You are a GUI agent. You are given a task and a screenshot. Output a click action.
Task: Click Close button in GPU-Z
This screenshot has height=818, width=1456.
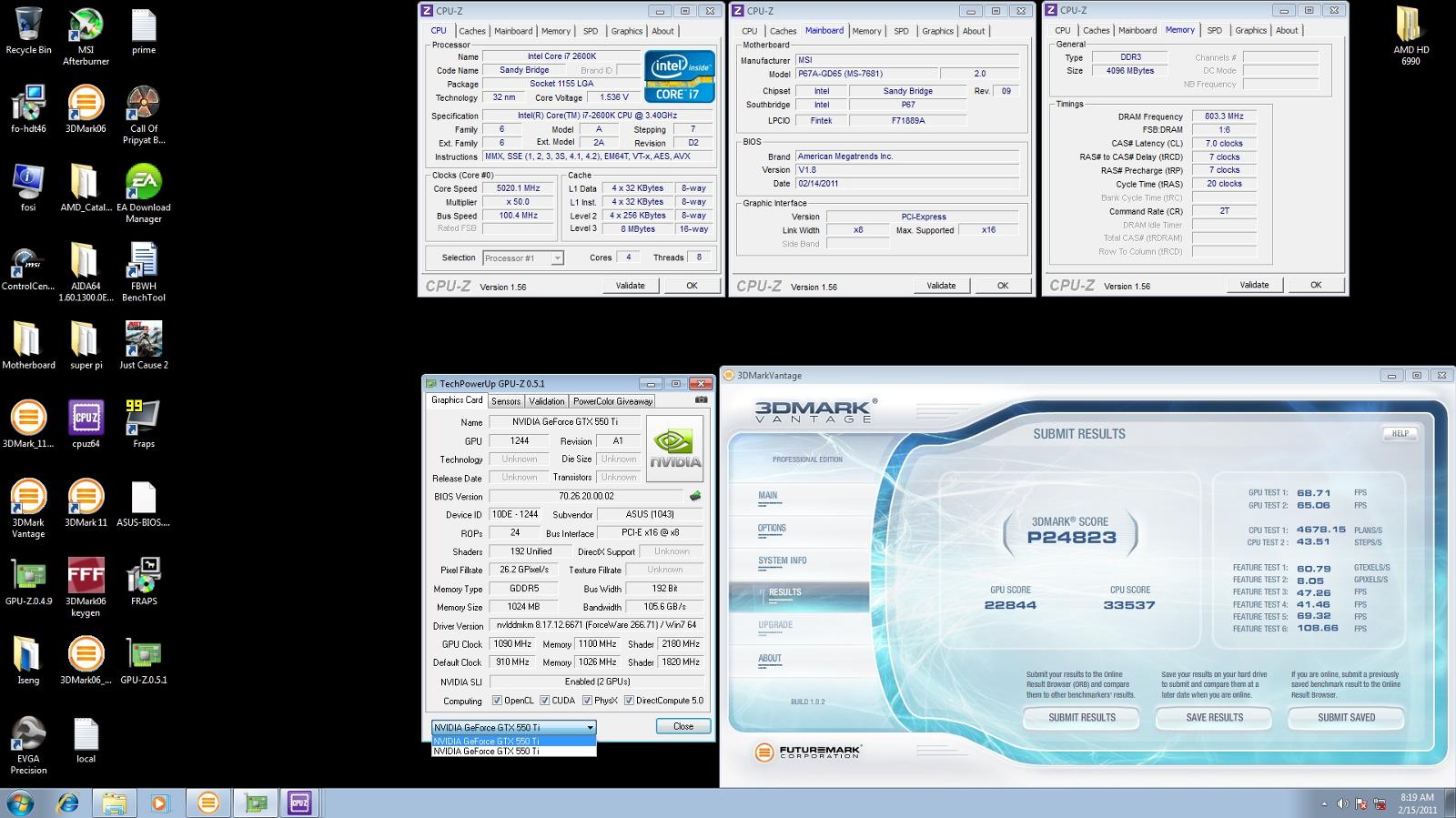click(x=683, y=726)
